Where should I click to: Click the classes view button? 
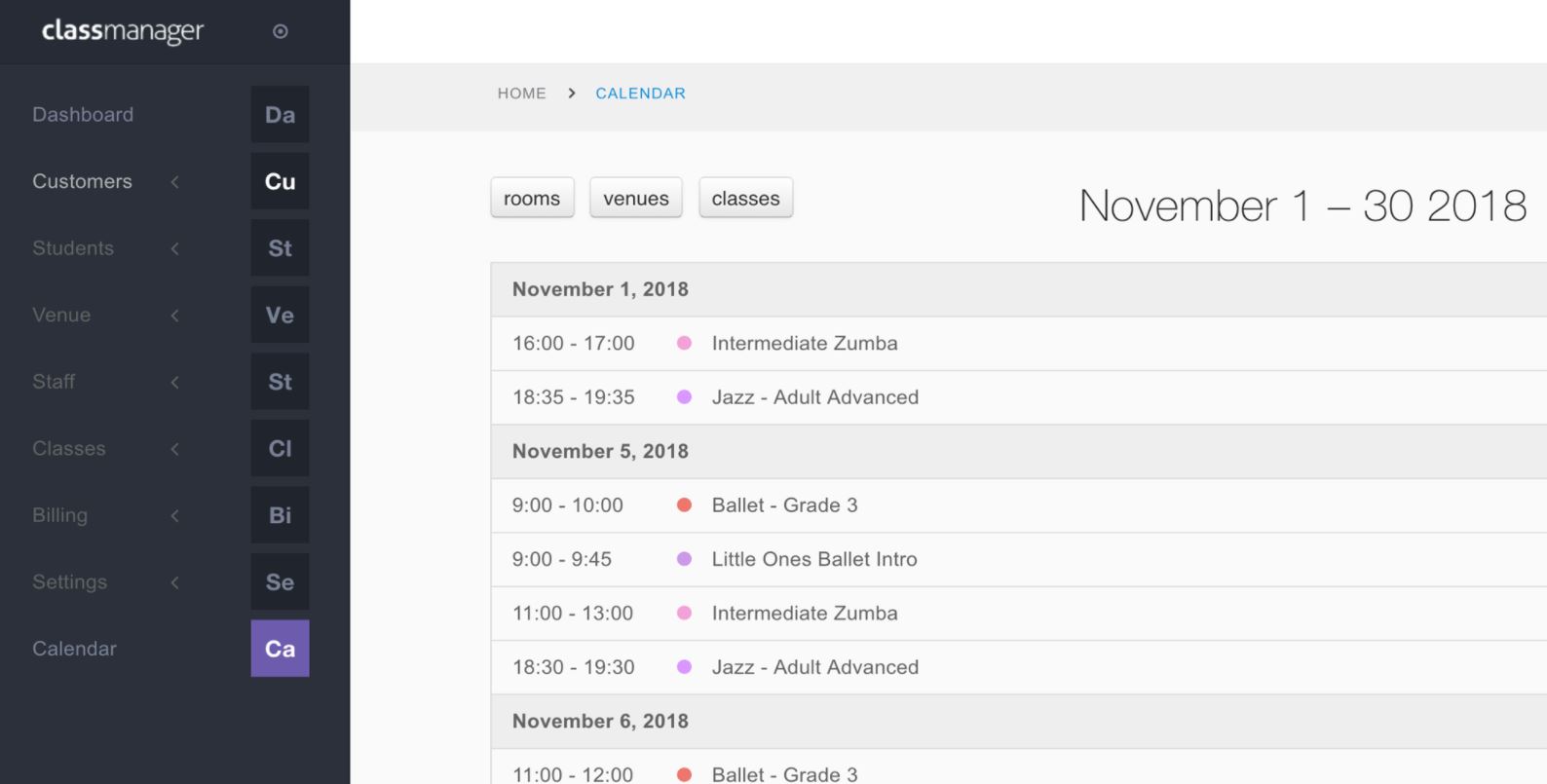[745, 198]
